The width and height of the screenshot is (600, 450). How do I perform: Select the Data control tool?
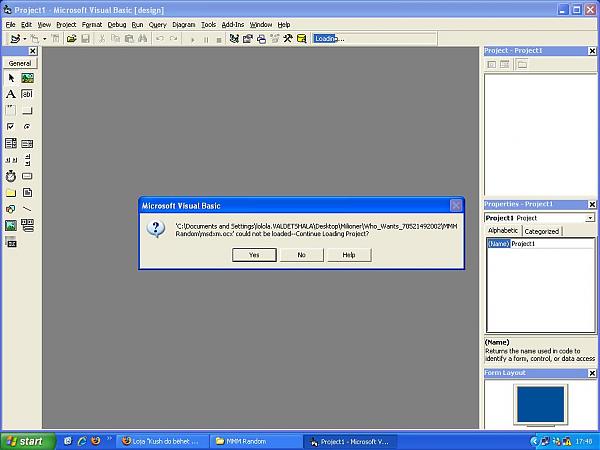click(x=27, y=225)
